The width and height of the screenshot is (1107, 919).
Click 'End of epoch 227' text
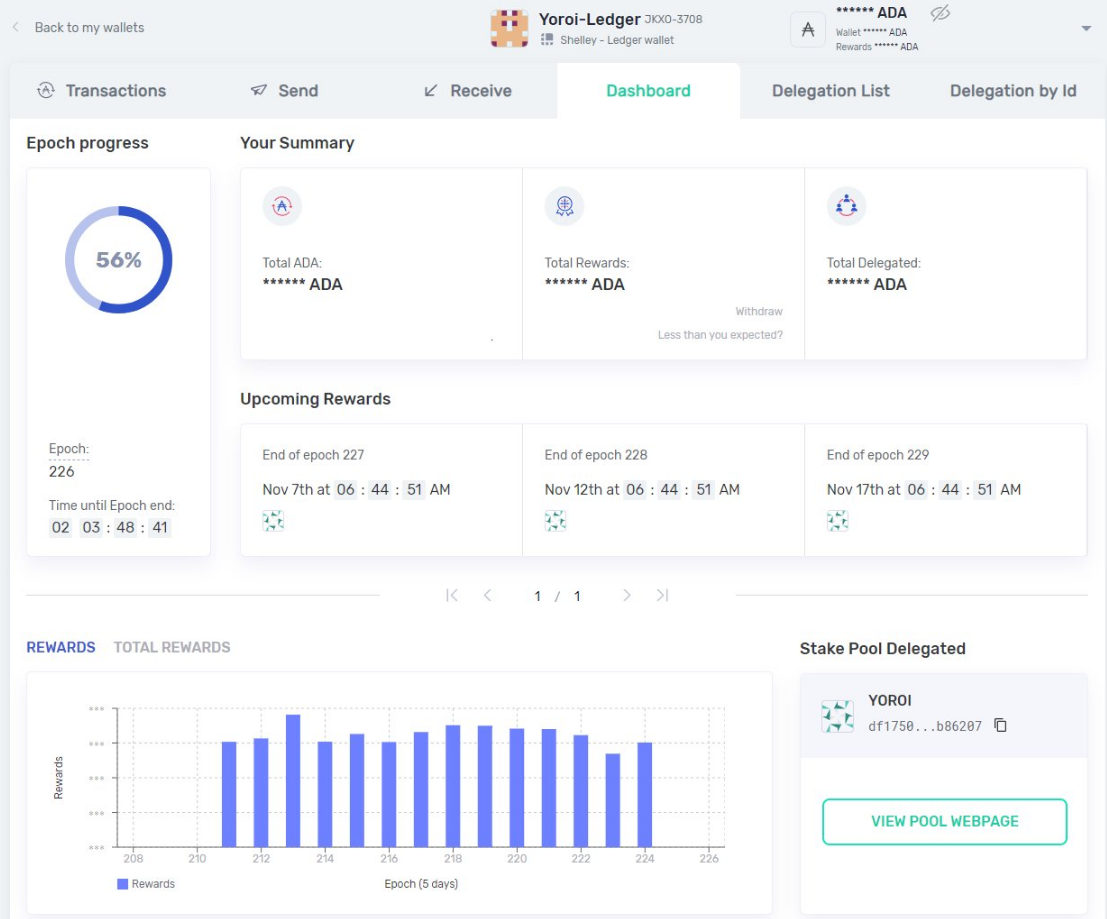(313, 455)
